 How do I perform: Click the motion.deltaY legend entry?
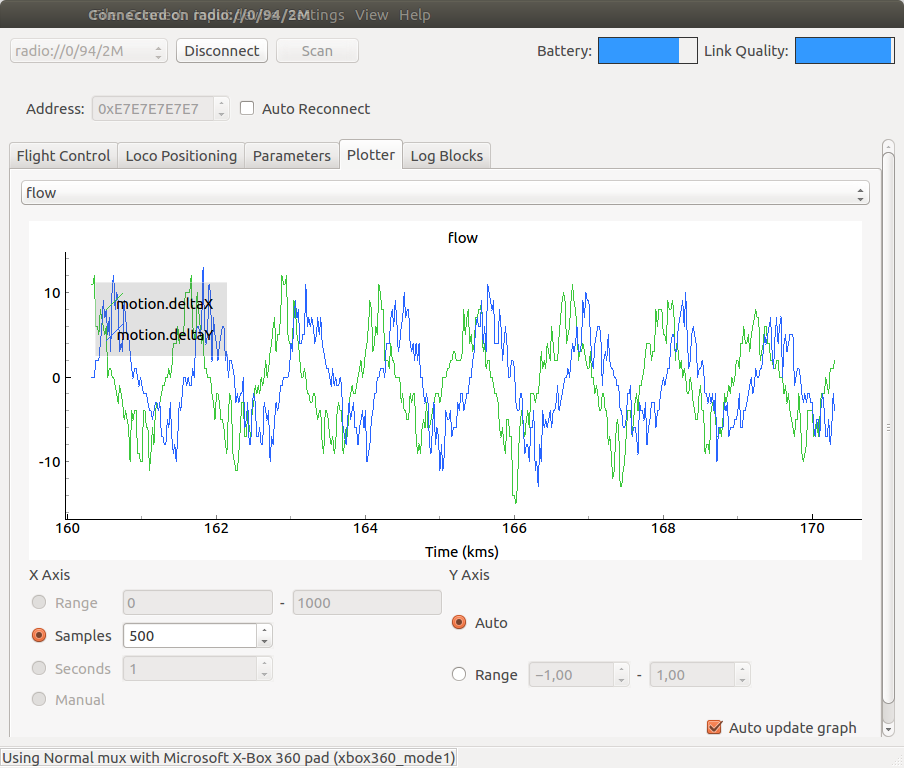point(164,335)
